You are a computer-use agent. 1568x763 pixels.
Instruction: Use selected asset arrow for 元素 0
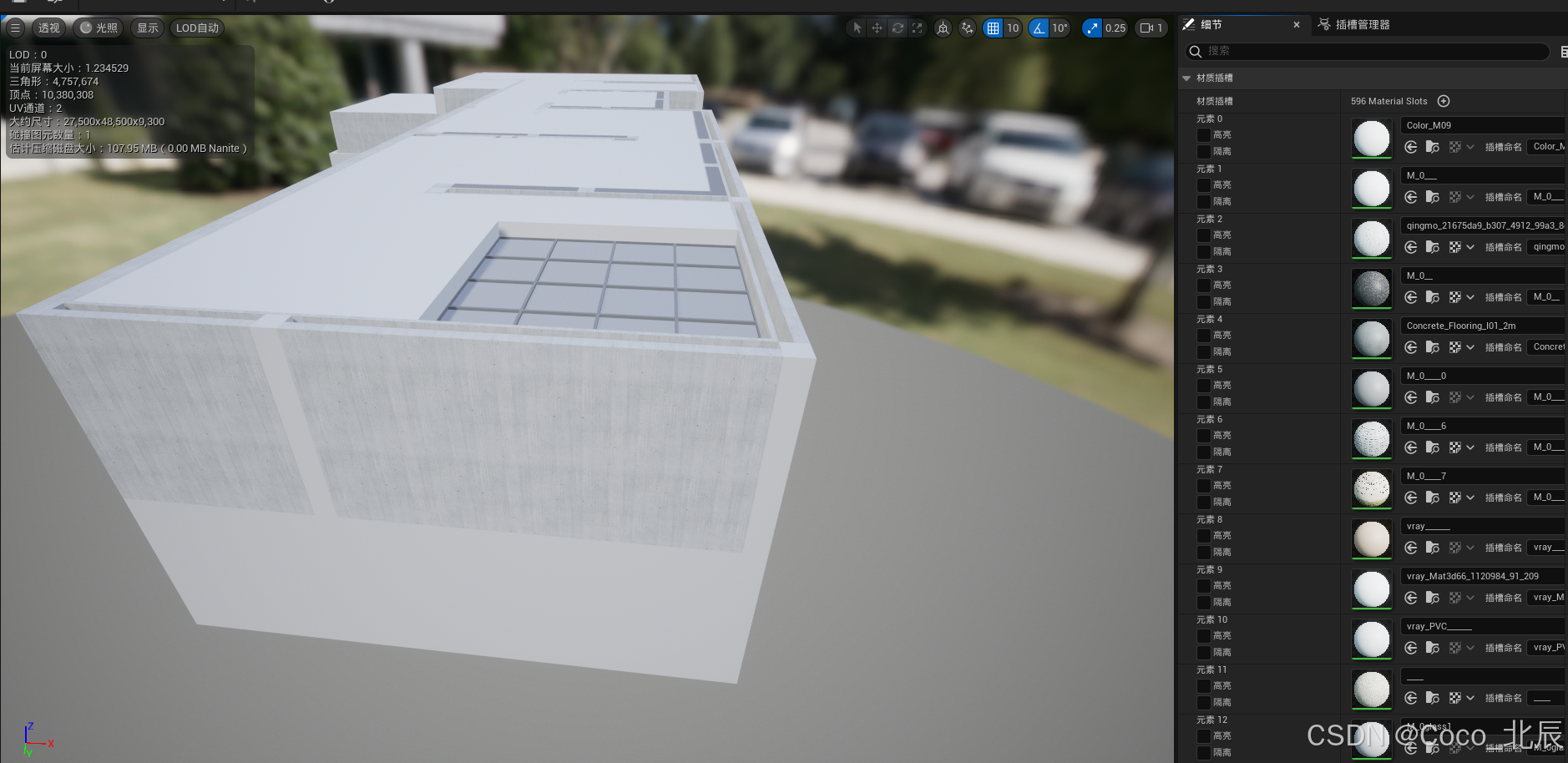tap(1411, 147)
